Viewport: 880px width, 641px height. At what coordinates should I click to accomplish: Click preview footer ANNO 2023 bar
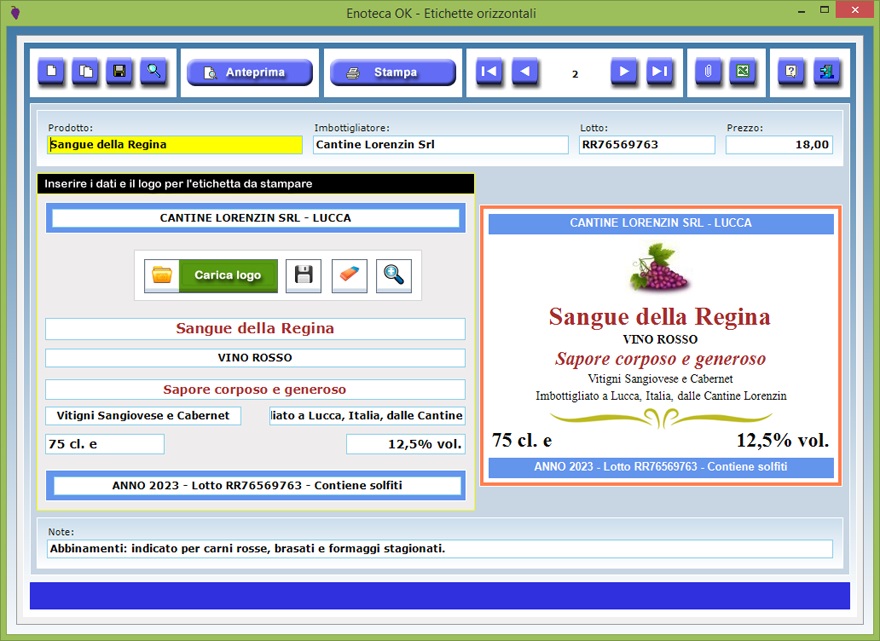(x=661, y=466)
